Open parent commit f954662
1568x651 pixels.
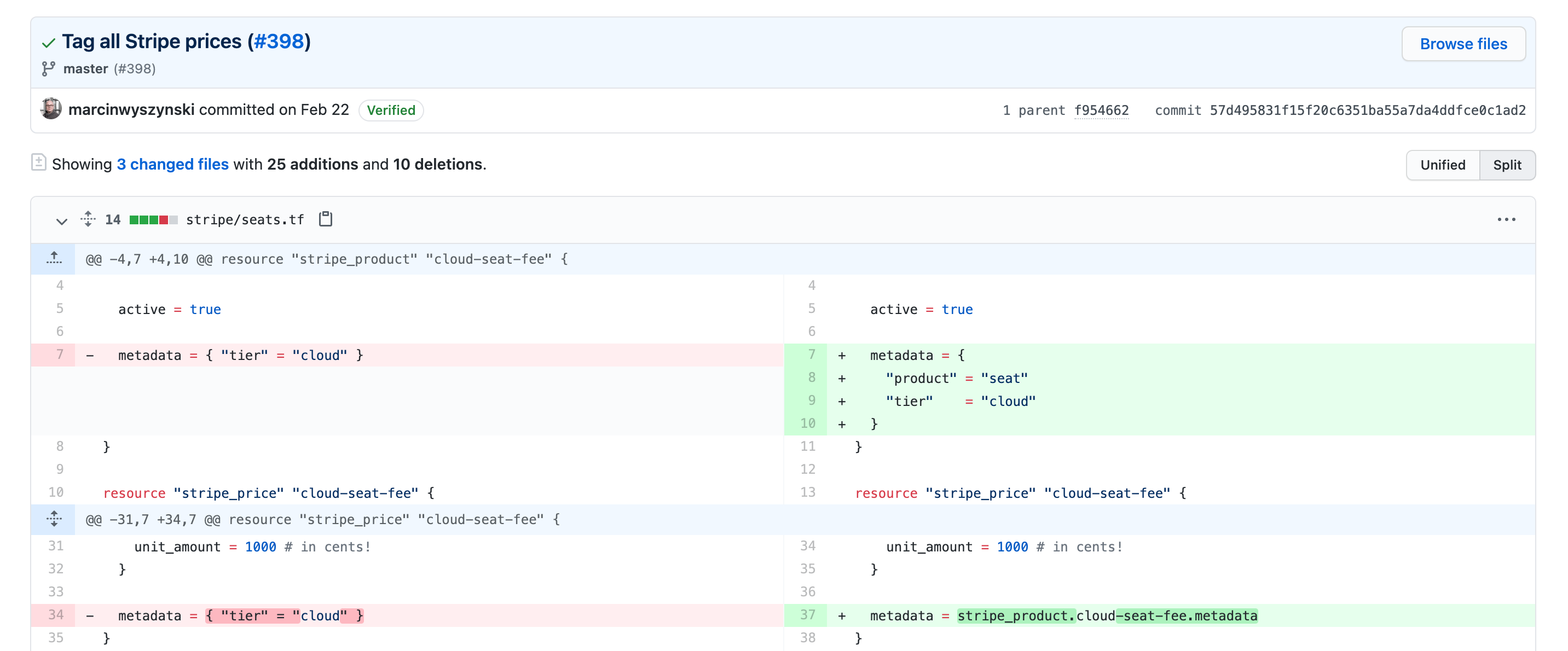coord(1101,110)
